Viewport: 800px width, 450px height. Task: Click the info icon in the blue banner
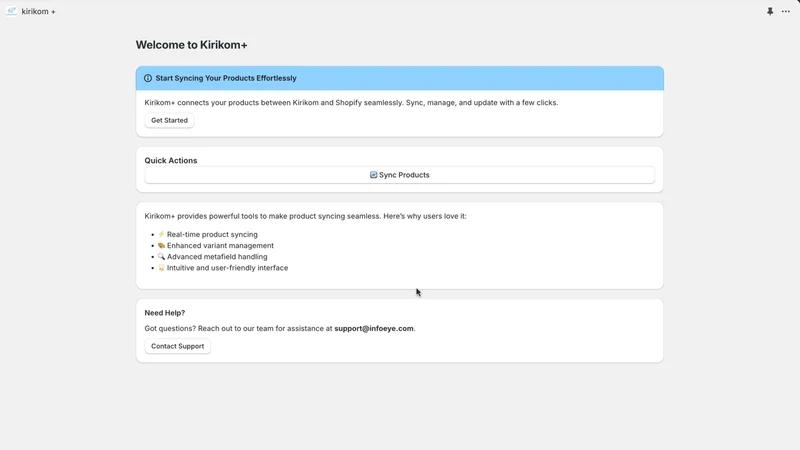pos(148,78)
